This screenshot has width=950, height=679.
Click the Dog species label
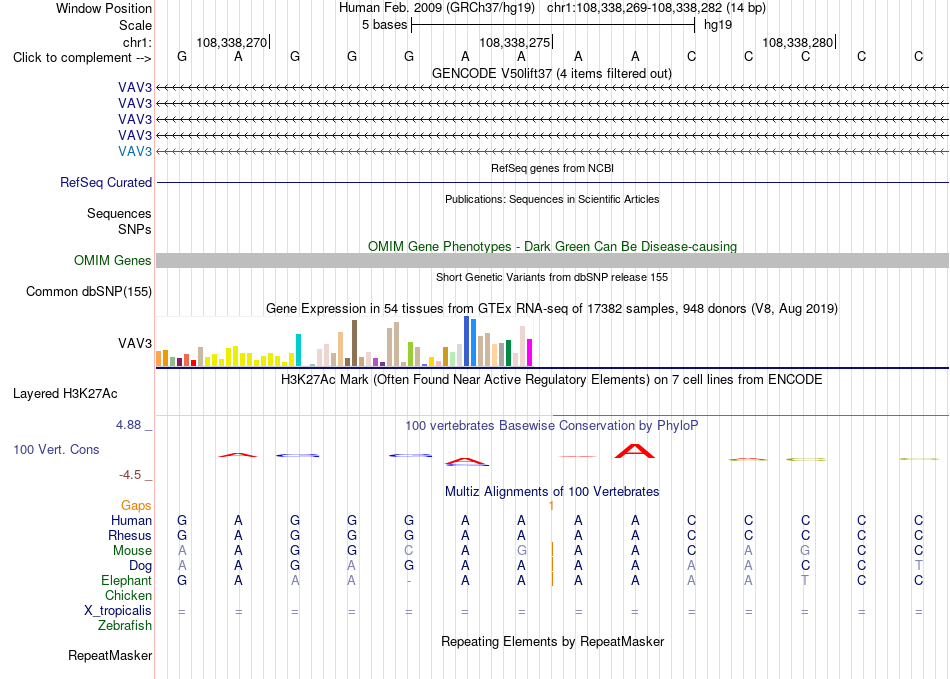click(x=140, y=566)
